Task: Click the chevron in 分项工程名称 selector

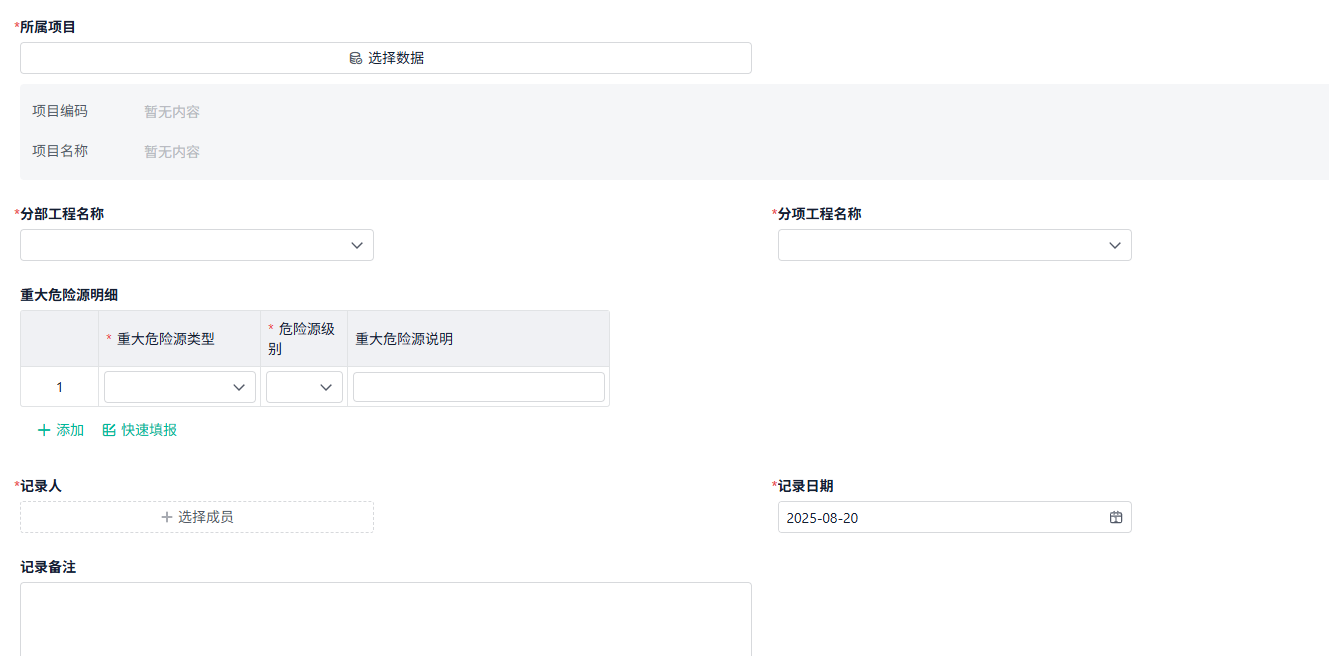Action: click(x=1114, y=245)
